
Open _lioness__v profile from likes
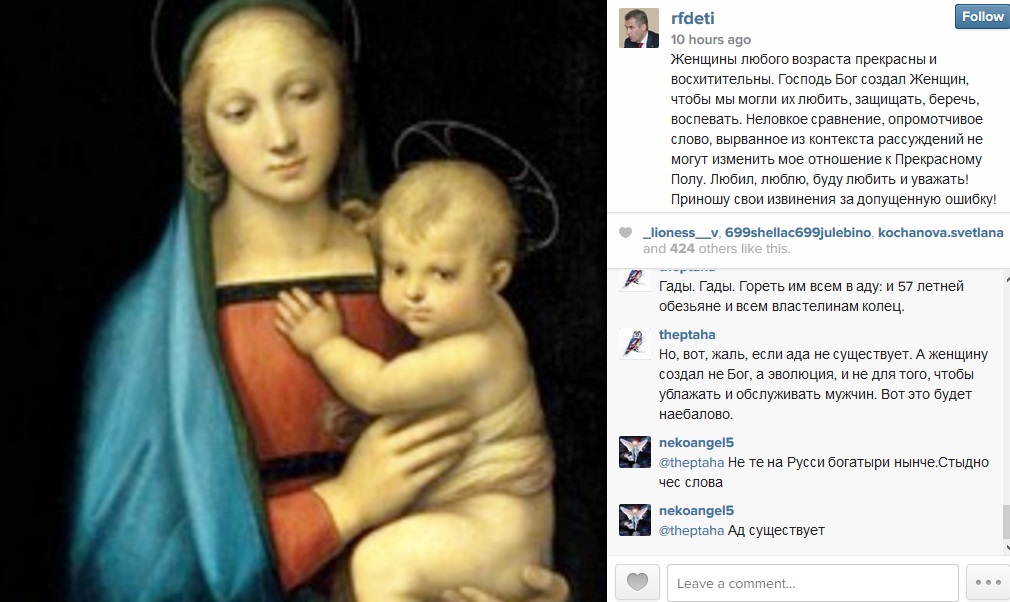[x=680, y=232]
